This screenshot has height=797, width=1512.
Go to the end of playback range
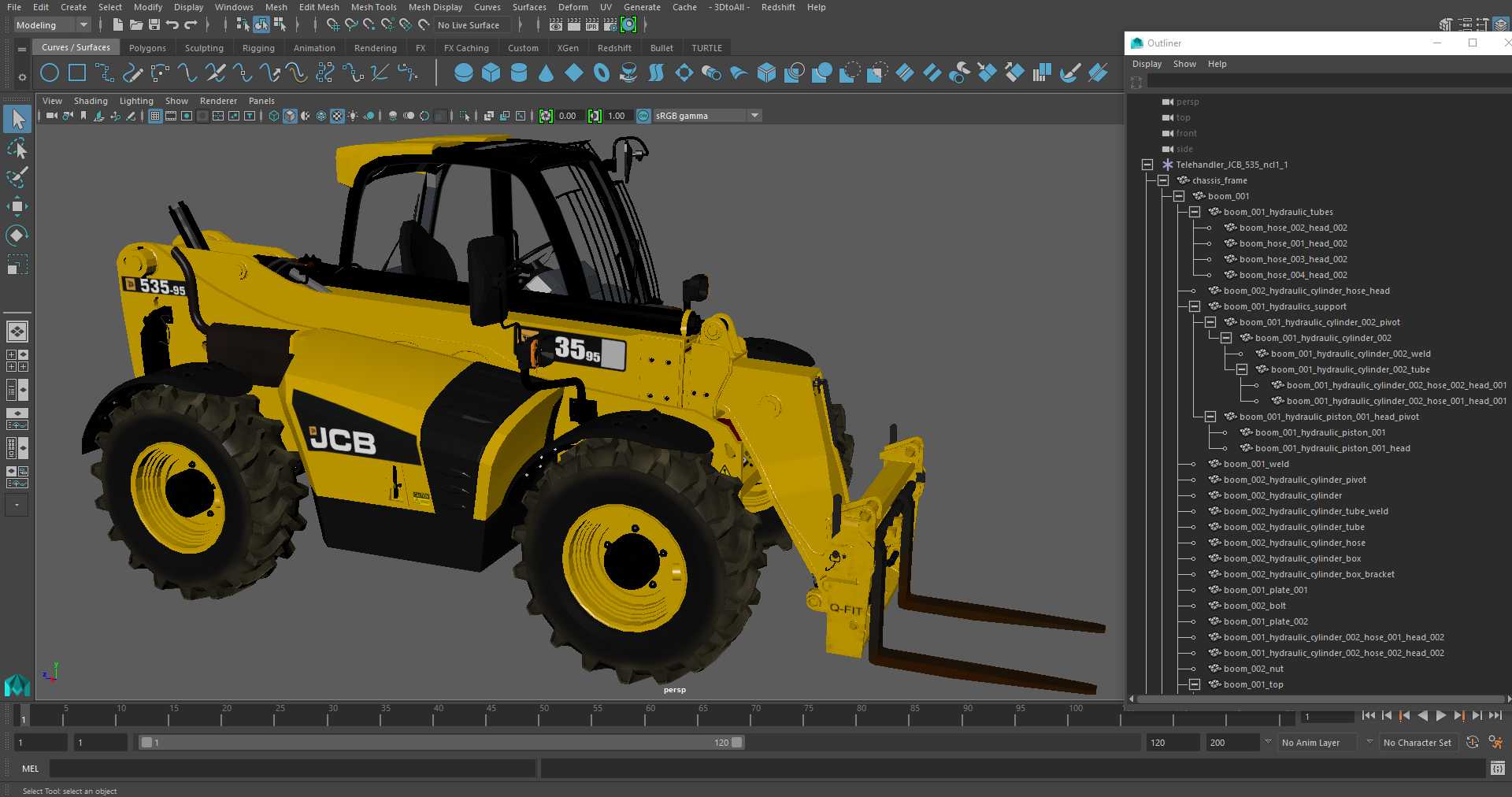pyautogui.click(x=1495, y=716)
